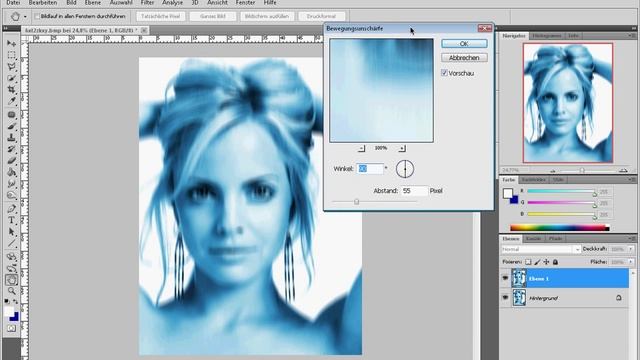The height and width of the screenshot is (360, 640).
Task: Select the Type tool
Action: pos(11,220)
